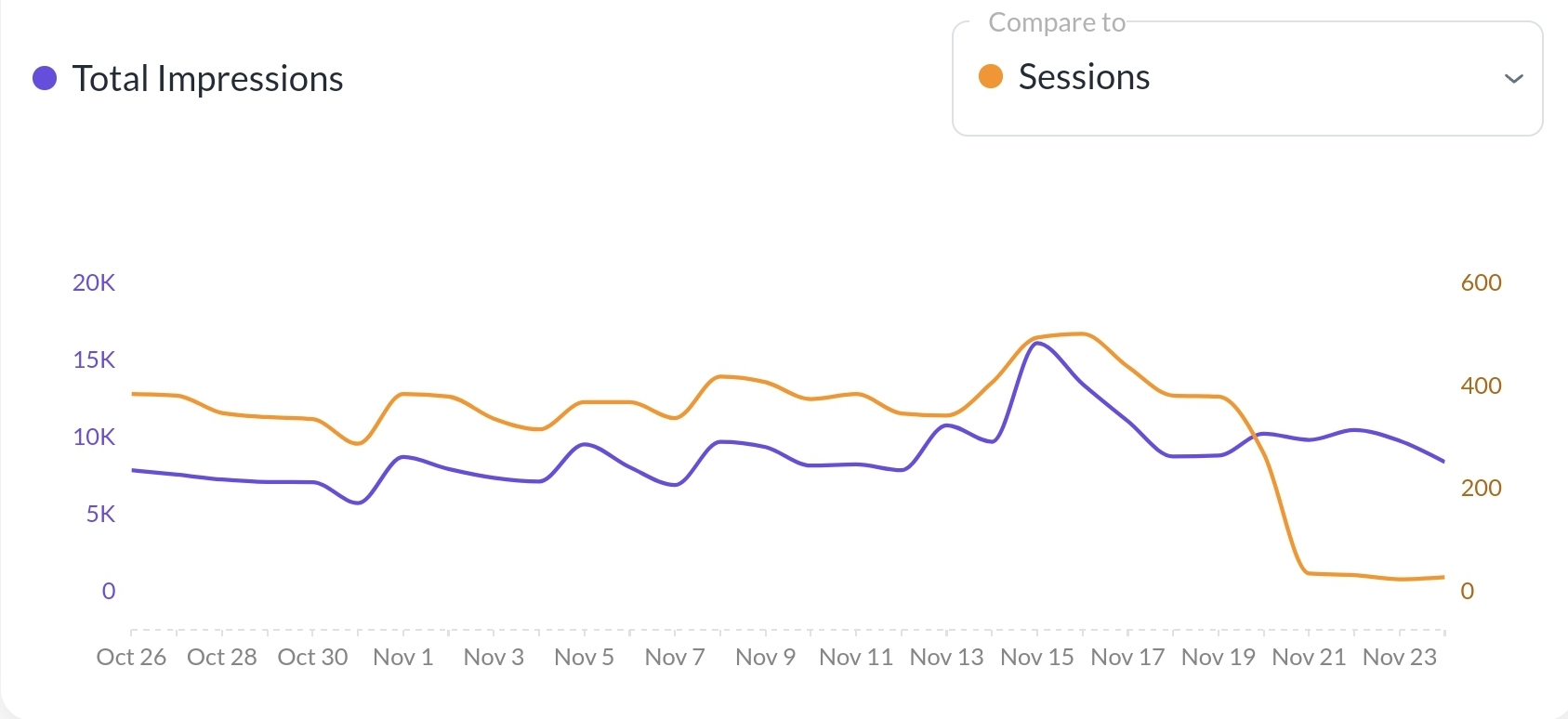This screenshot has width=1568, height=719.
Task: Click the 400 sessions axis label
Action: pyautogui.click(x=1481, y=386)
